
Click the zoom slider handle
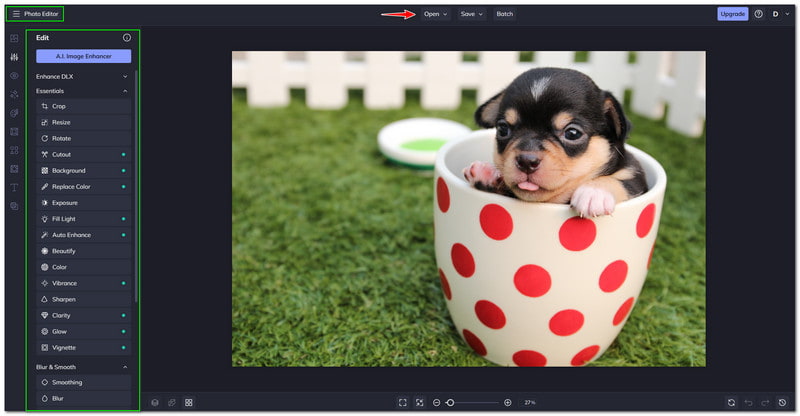(x=450, y=403)
